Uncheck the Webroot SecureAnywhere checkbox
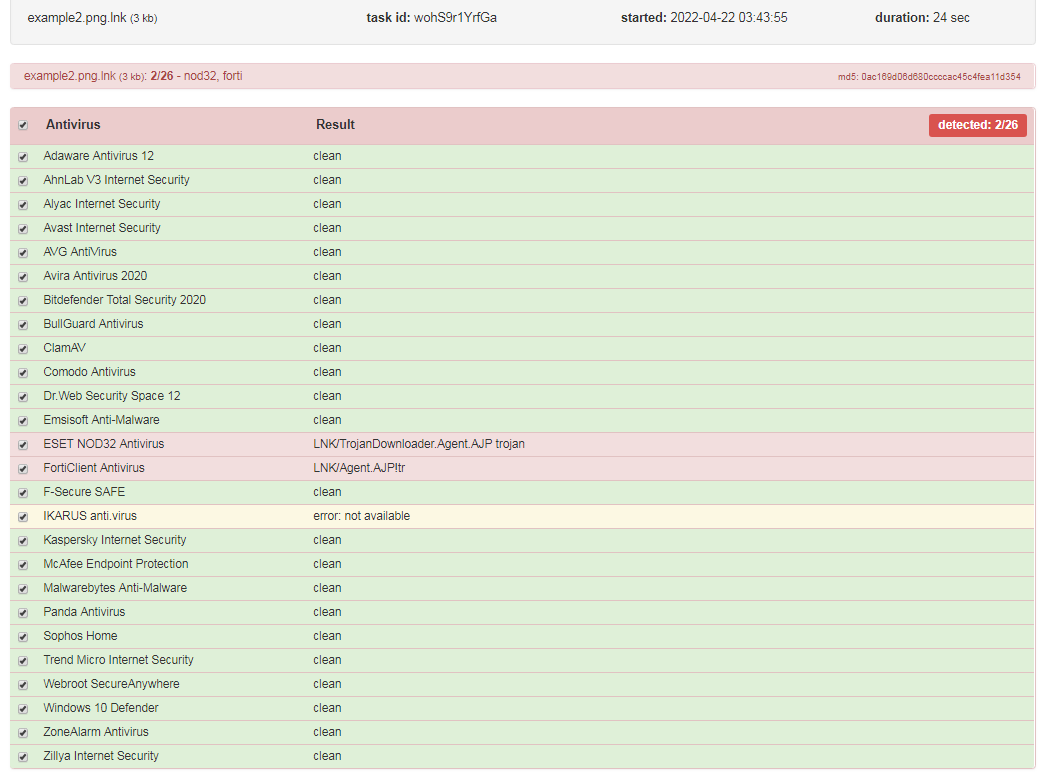Viewport: 1042px width, 783px height. [23, 685]
